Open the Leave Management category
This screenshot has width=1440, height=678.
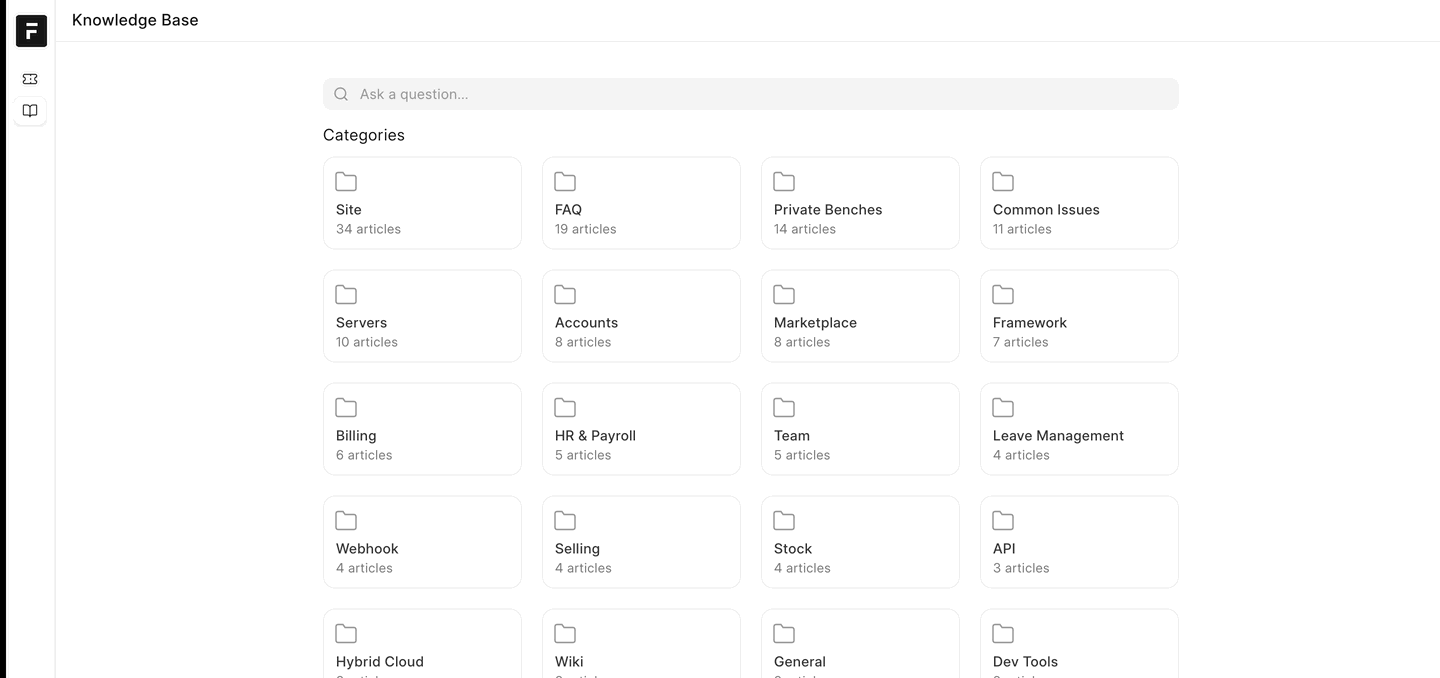pos(1078,428)
